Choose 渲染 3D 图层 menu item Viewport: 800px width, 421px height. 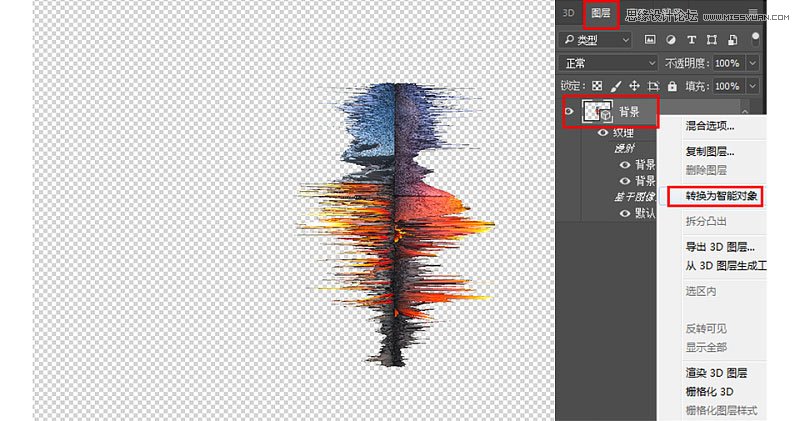(x=716, y=373)
